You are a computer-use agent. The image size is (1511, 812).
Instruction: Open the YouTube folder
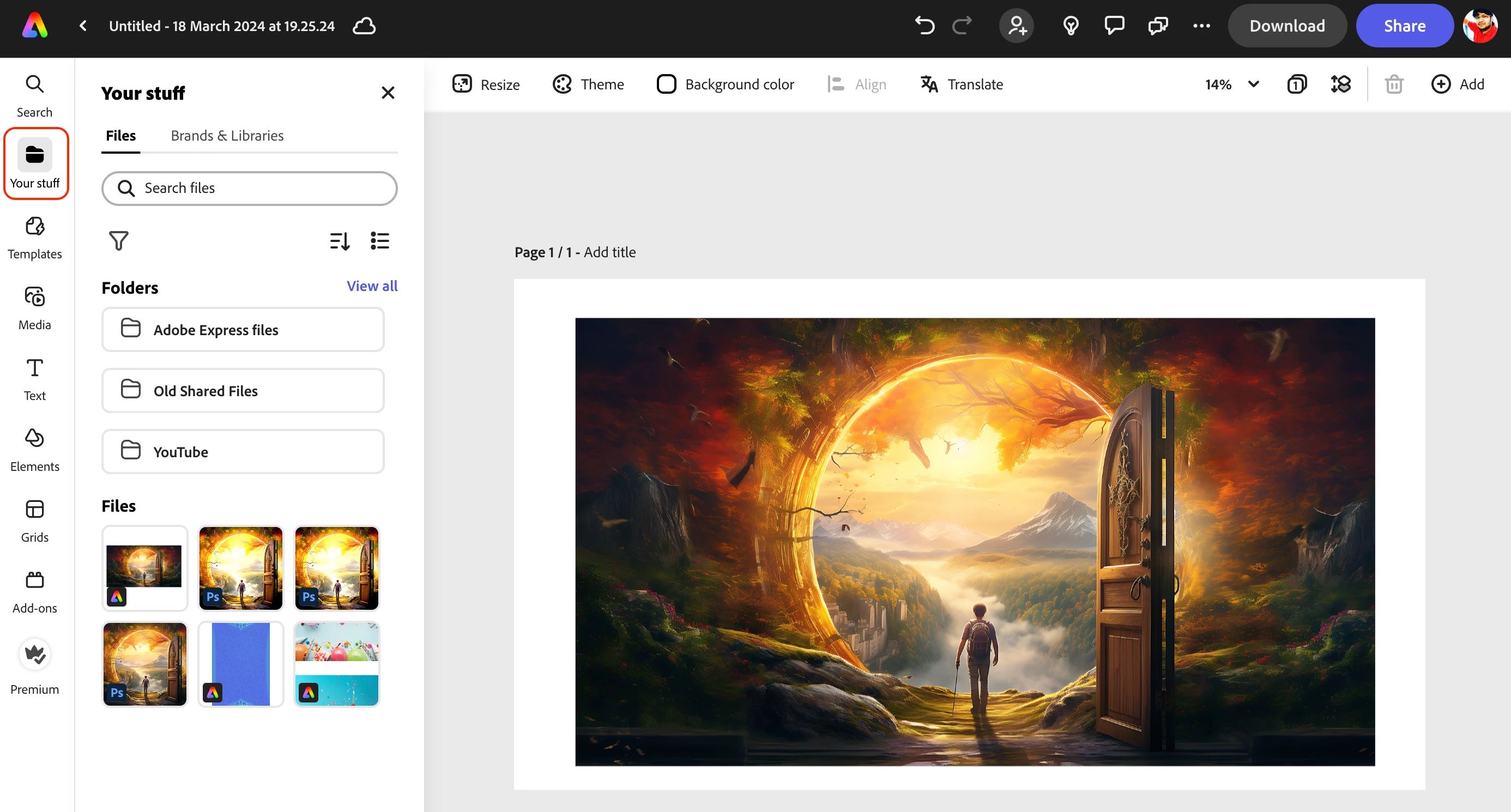tap(243, 451)
